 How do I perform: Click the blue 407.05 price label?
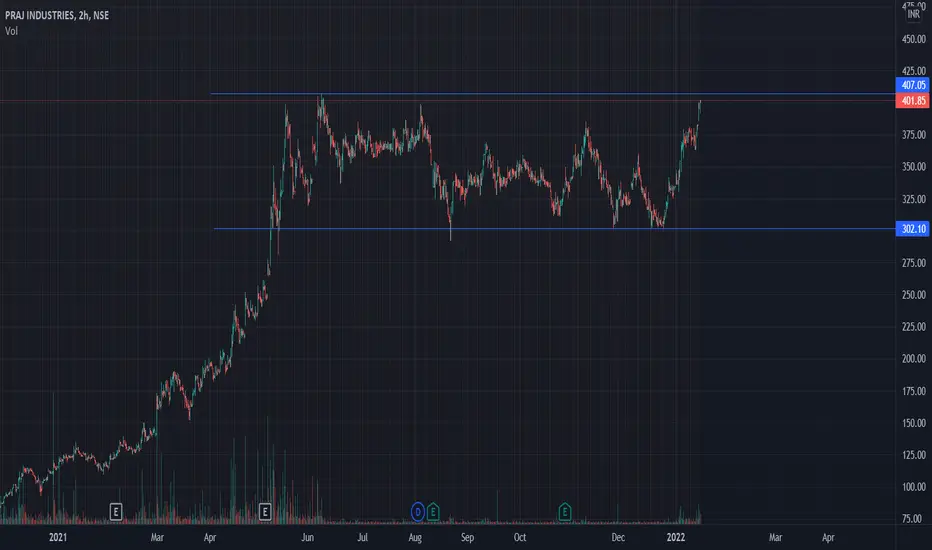(x=912, y=85)
